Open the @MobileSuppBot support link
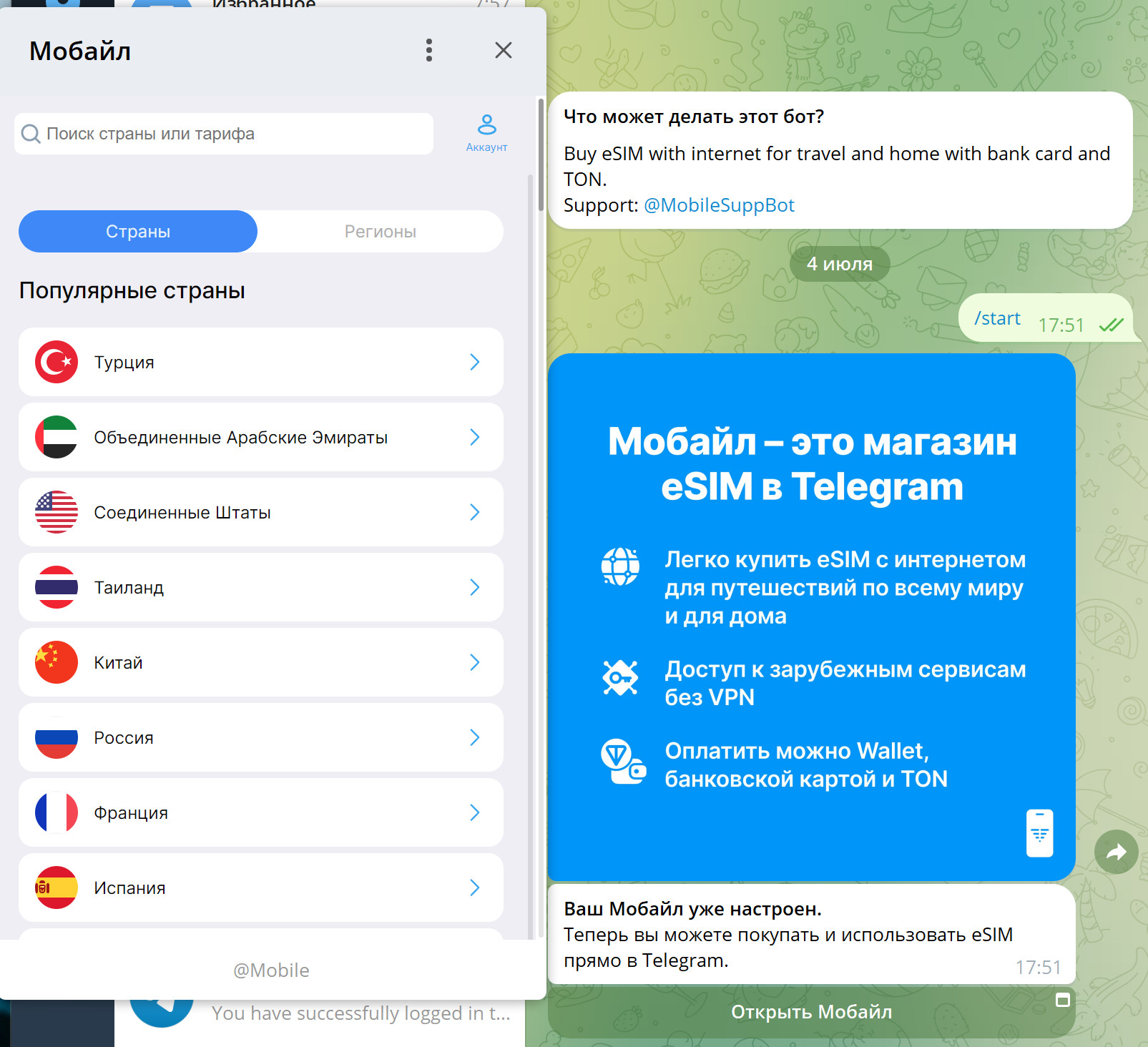The width and height of the screenshot is (1148, 1047). tap(719, 205)
